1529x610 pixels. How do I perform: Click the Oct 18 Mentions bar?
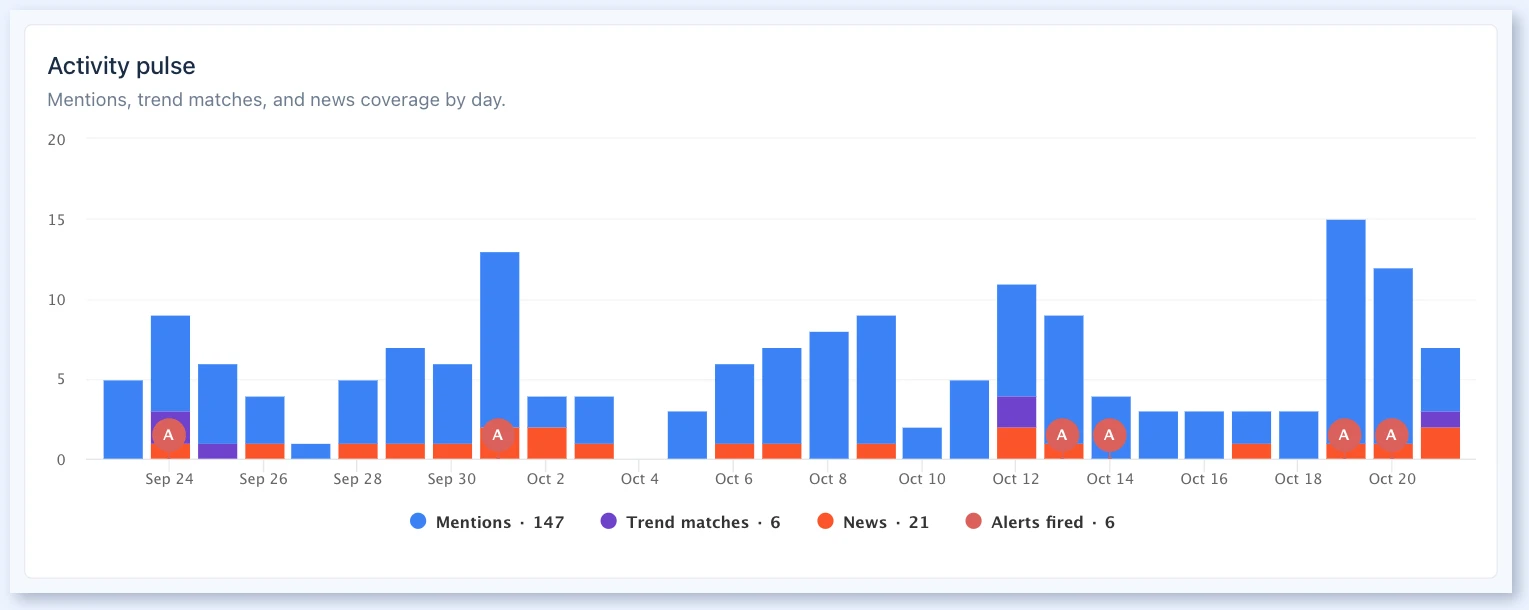click(x=1298, y=435)
